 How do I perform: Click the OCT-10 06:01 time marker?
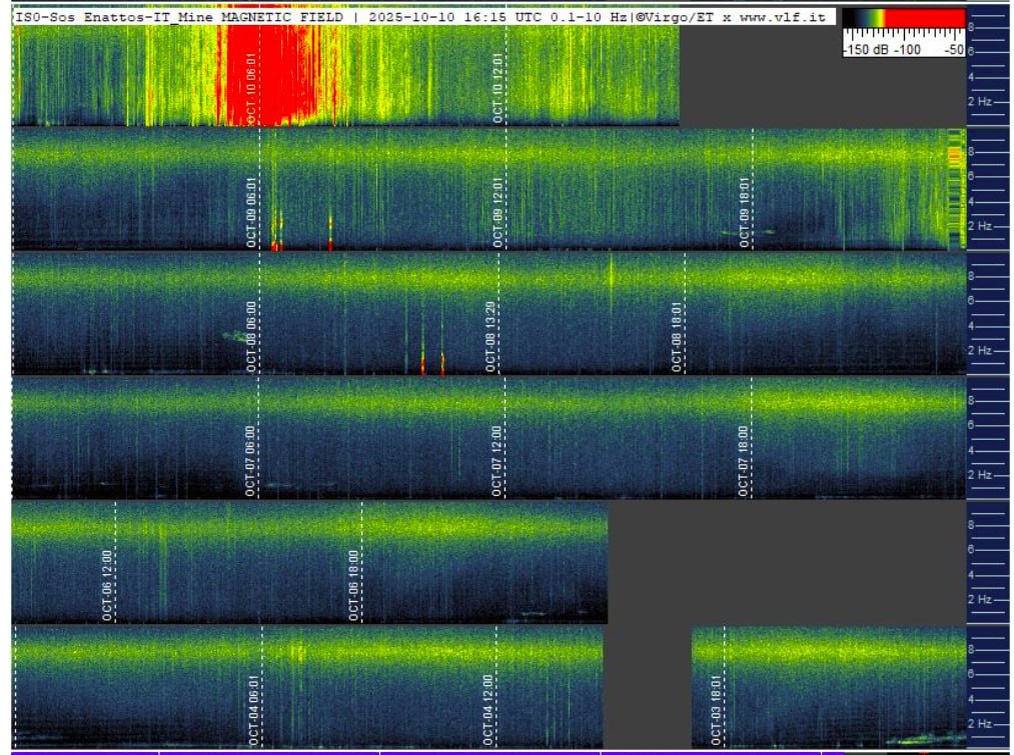(252, 88)
